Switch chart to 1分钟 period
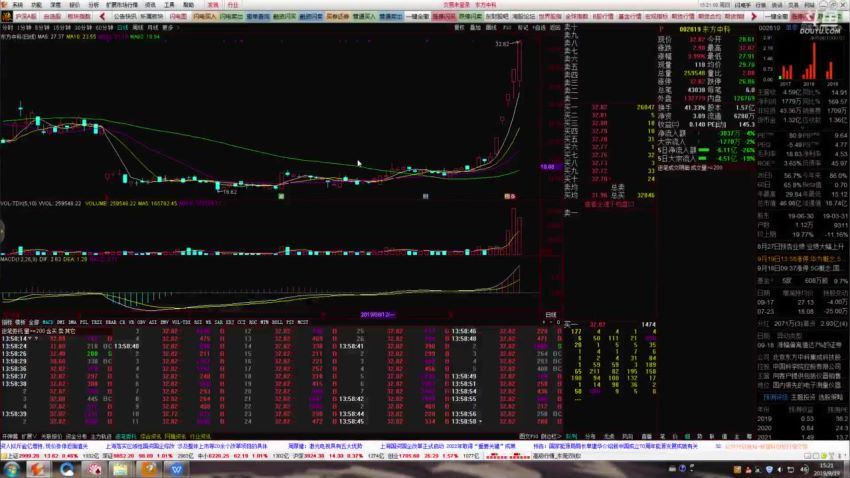The height and width of the screenshot is (478, 850). tap(24, 27)
